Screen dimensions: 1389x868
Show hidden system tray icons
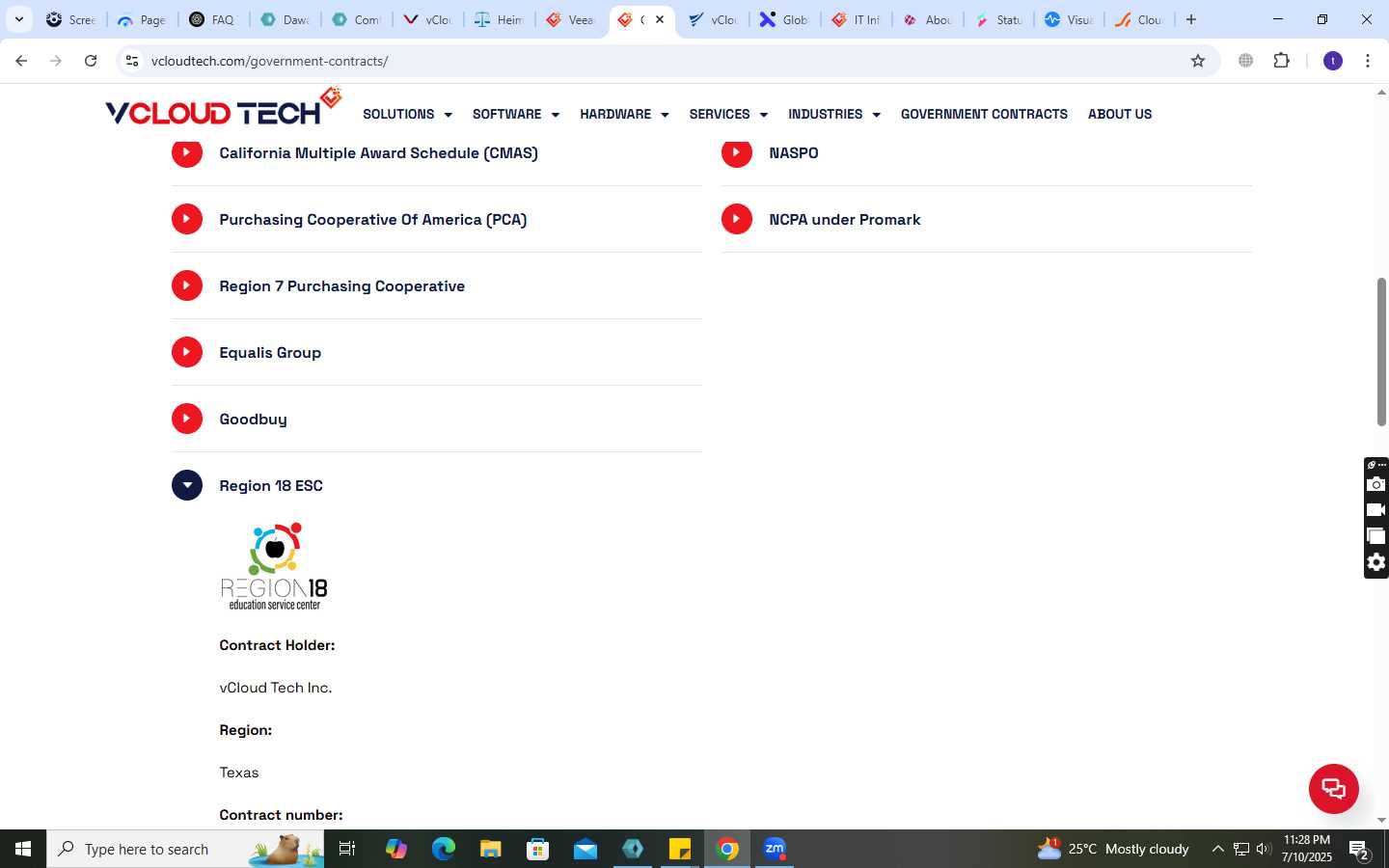click(x=1217, y=849)
